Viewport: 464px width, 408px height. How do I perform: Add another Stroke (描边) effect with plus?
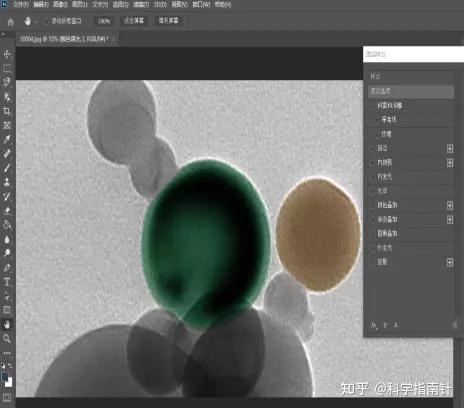coord(450,149)
